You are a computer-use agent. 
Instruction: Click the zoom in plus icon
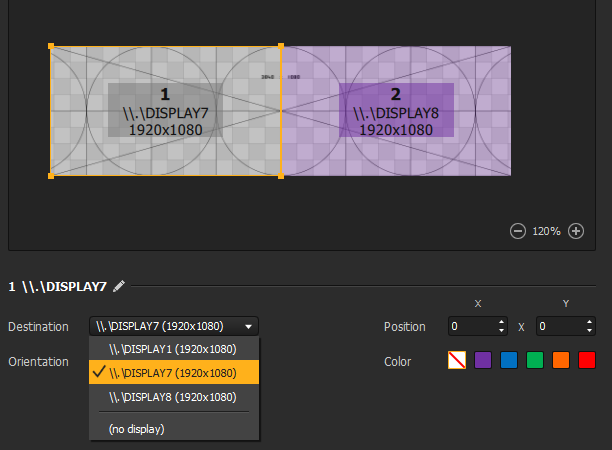tap(576, 231)
